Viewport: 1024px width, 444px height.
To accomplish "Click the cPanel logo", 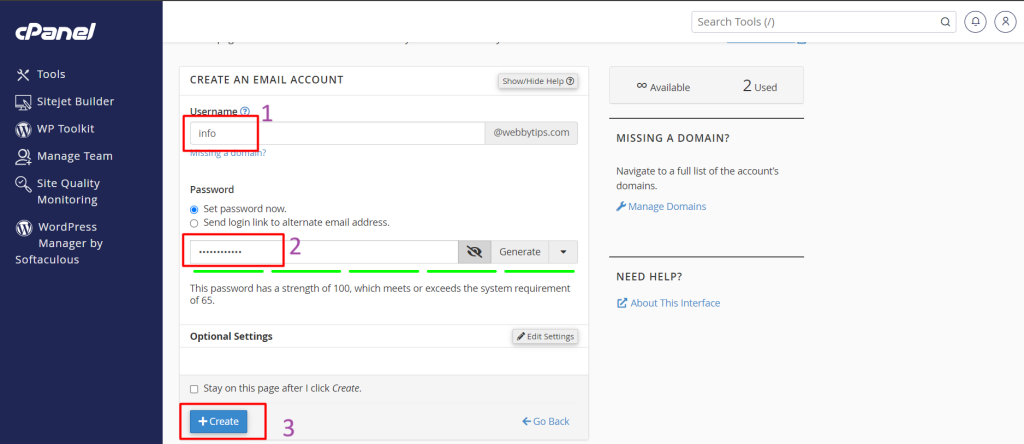I will coord(55,32).
